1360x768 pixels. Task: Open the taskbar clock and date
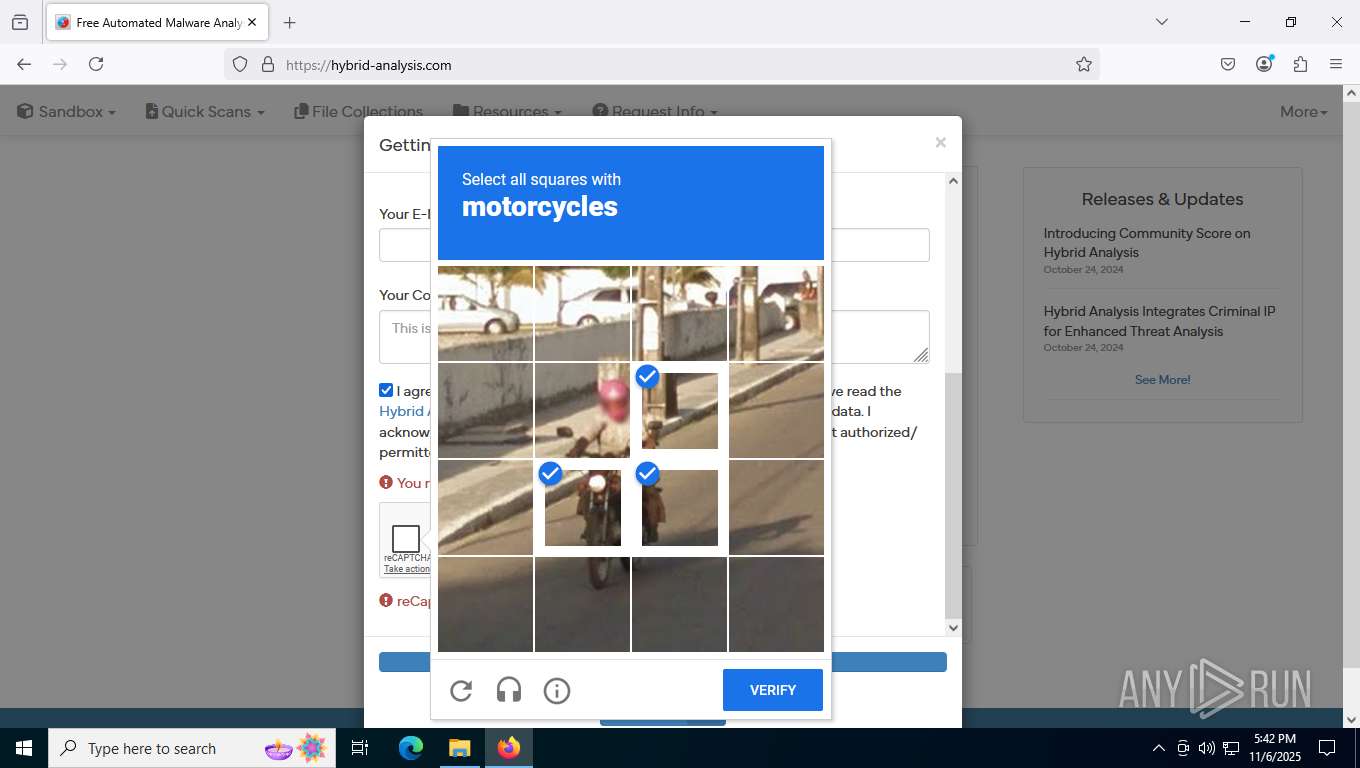pos(1274,748)
